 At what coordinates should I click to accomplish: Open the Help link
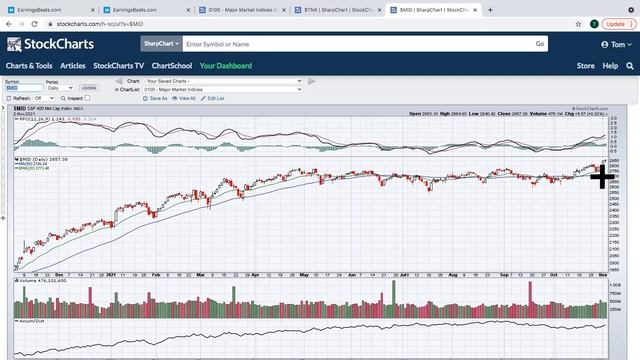point(610,66)
